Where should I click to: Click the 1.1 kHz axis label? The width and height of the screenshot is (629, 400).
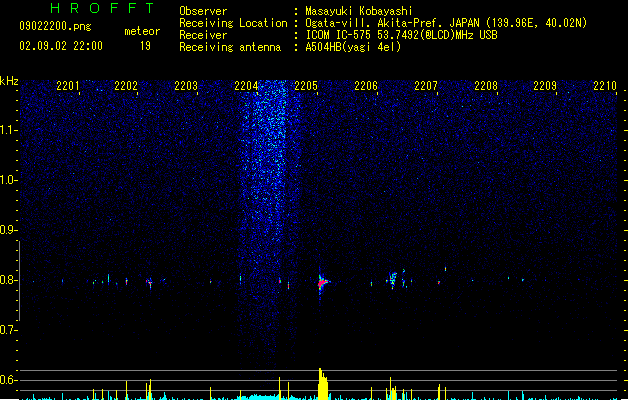[x=8, y=130]
